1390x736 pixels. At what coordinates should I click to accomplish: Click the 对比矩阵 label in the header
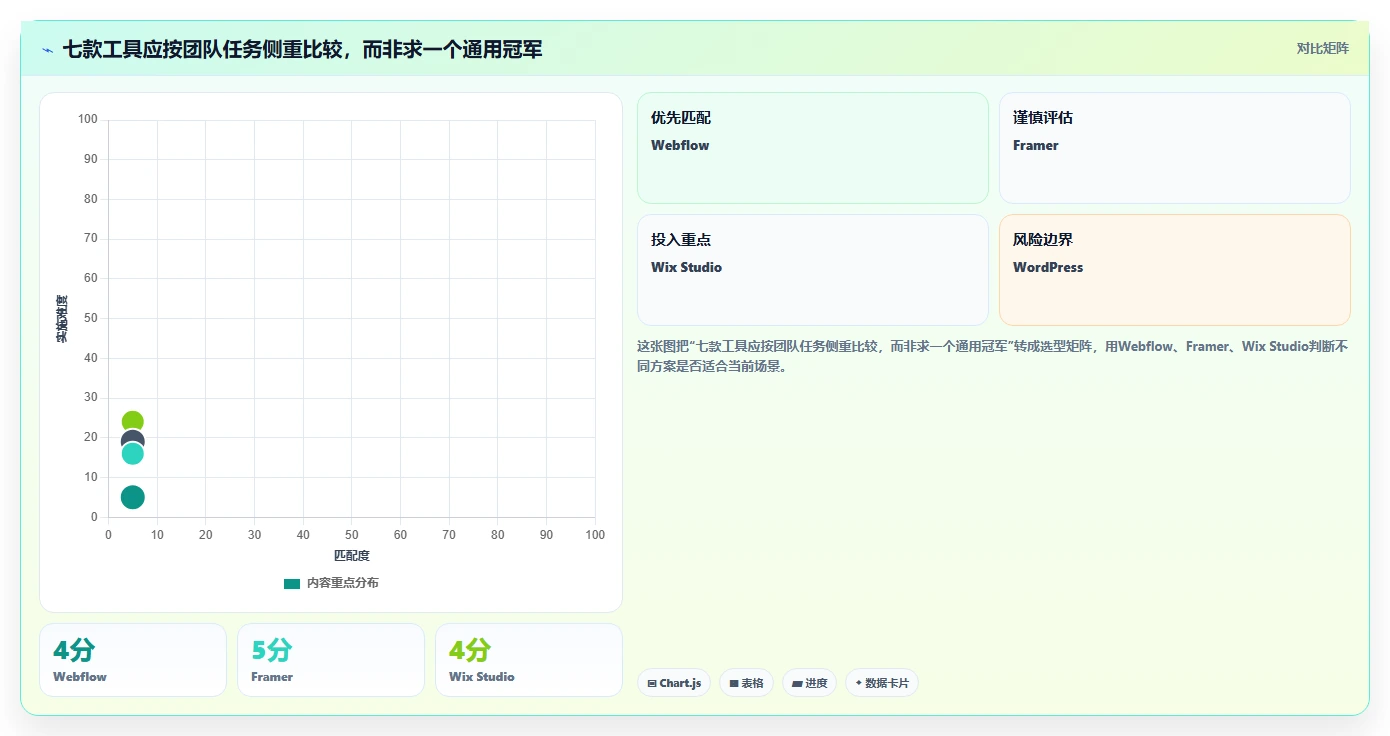pos(1322,48)
